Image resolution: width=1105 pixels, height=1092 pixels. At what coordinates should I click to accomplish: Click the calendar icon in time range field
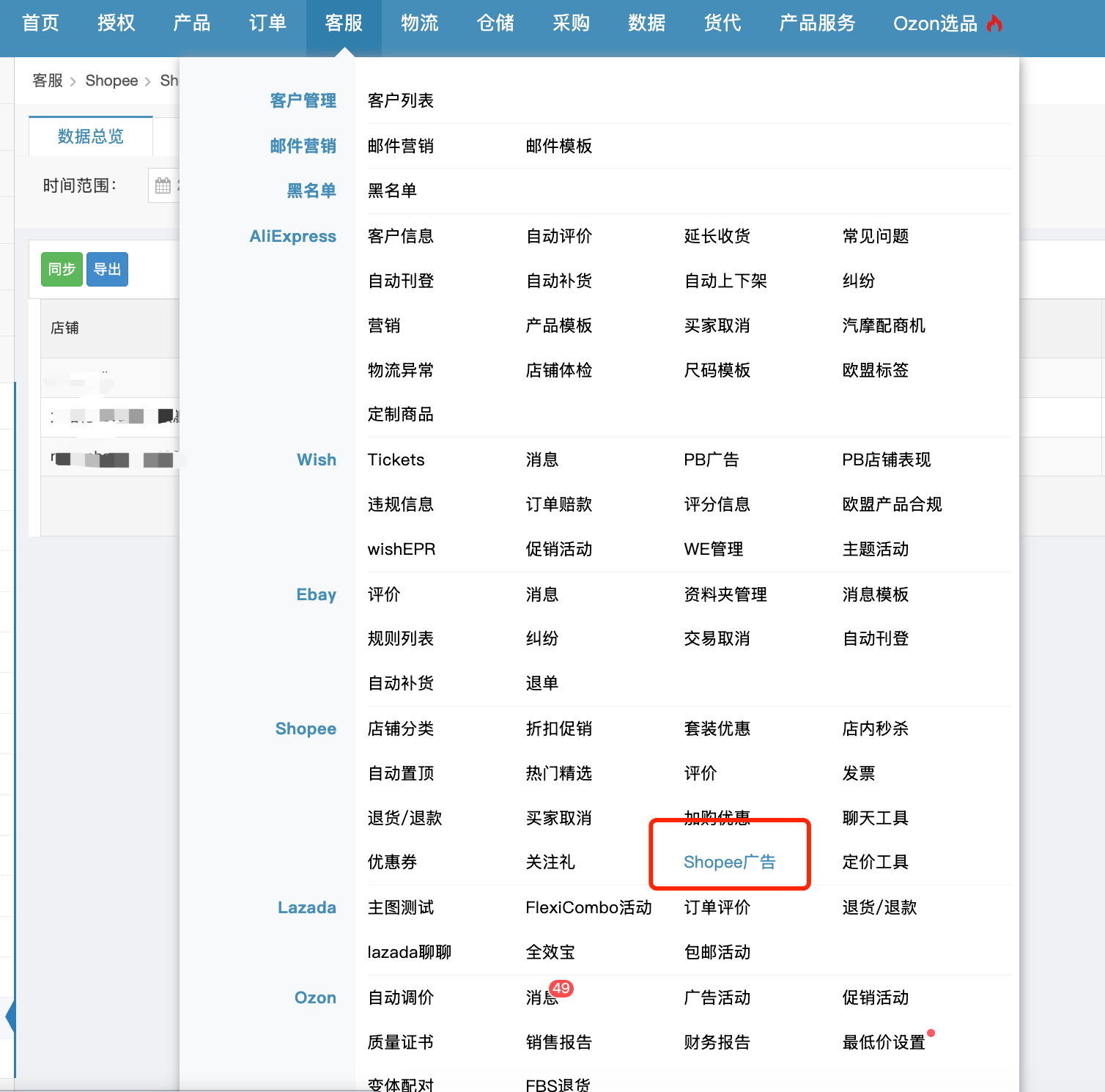[x=163, y=185]
